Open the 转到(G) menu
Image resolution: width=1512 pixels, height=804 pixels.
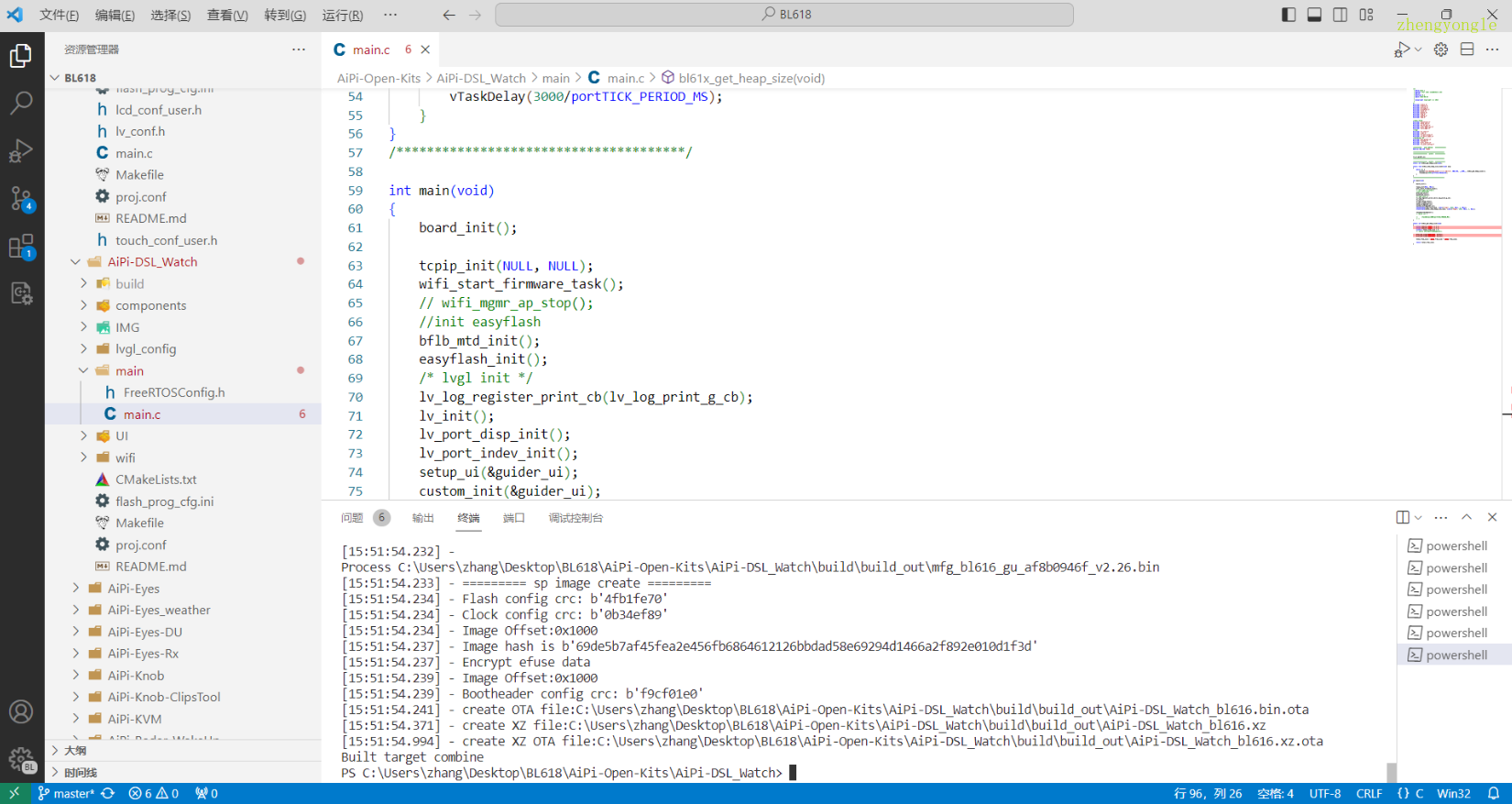click(x=285, y=15)
